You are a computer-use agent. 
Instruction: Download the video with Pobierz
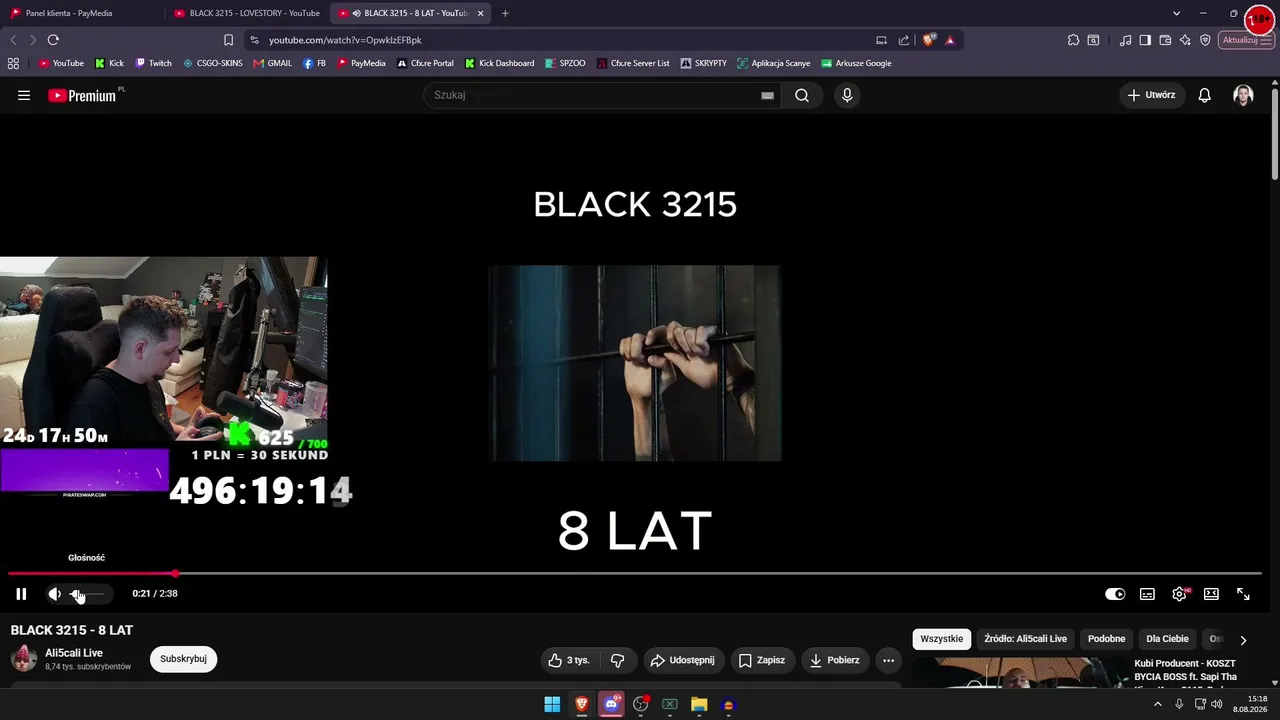point(834,660)
